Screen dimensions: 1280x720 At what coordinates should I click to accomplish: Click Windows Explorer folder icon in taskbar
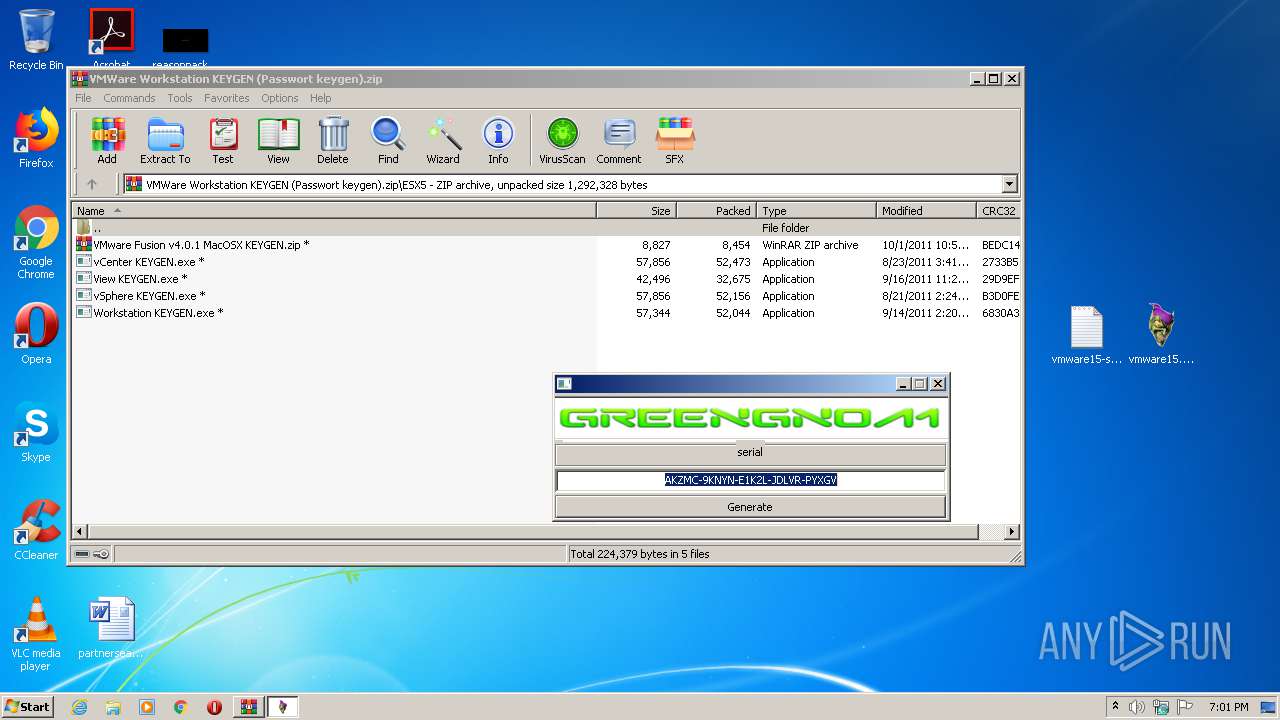click(113, 707)
